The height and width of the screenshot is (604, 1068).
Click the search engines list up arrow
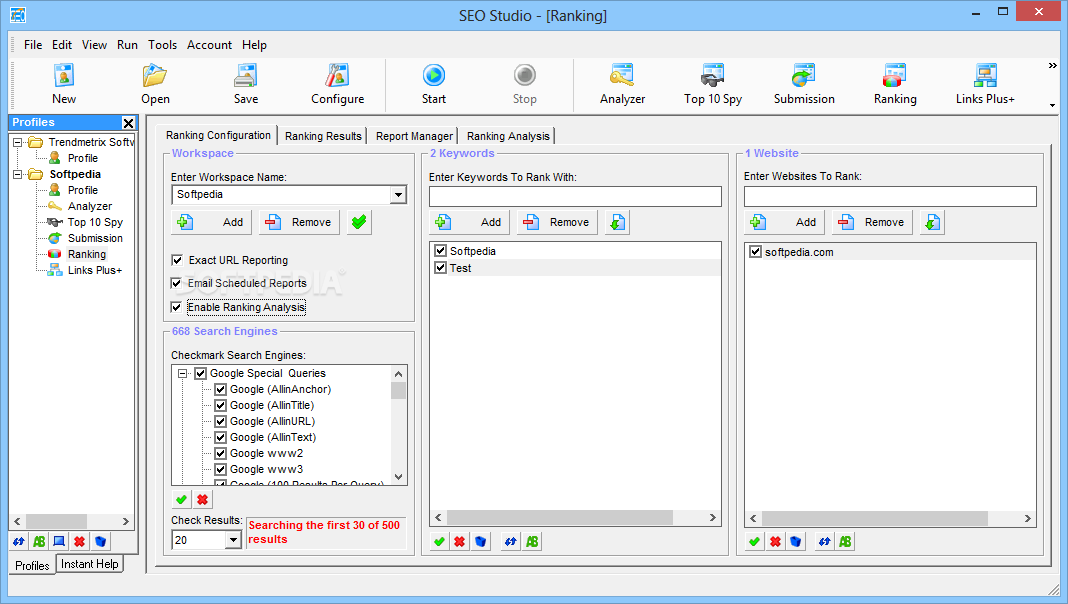pos(398,374)
